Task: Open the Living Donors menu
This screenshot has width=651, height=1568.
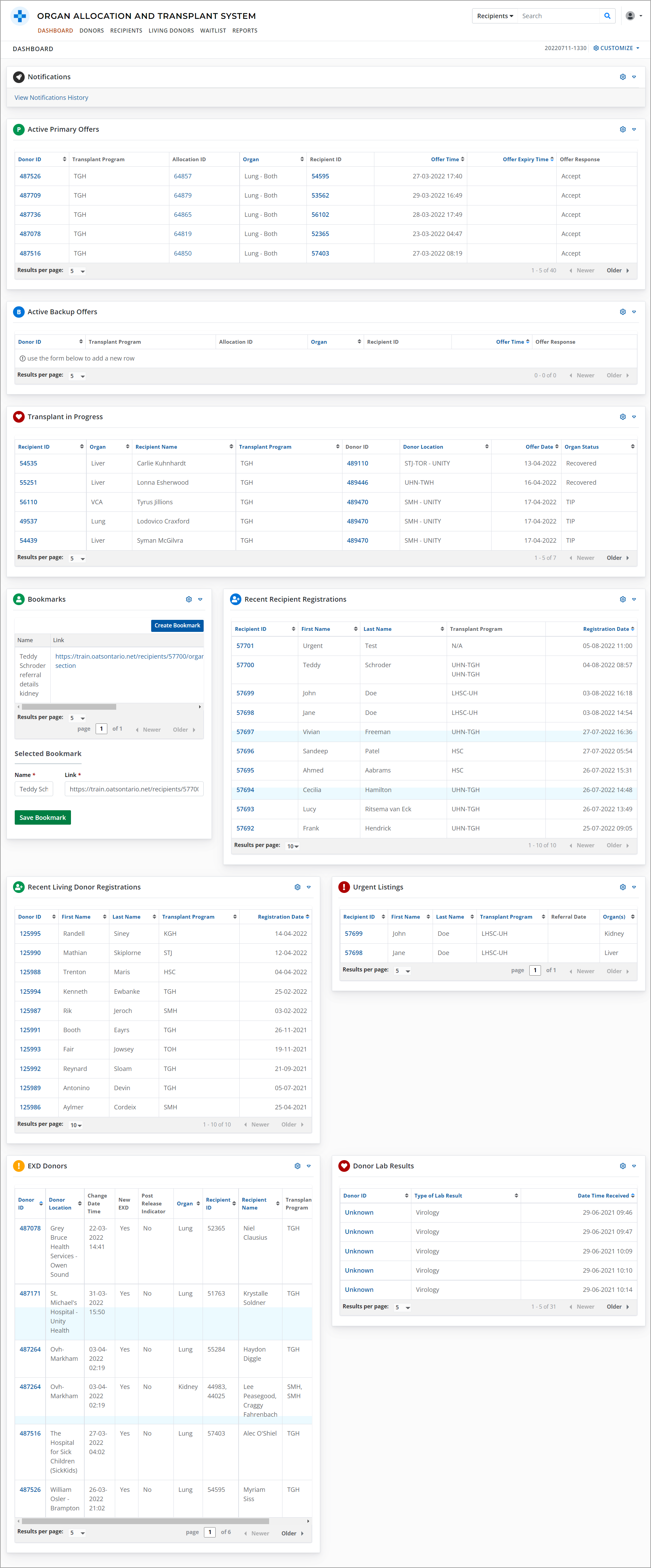Action: (171, 31)
